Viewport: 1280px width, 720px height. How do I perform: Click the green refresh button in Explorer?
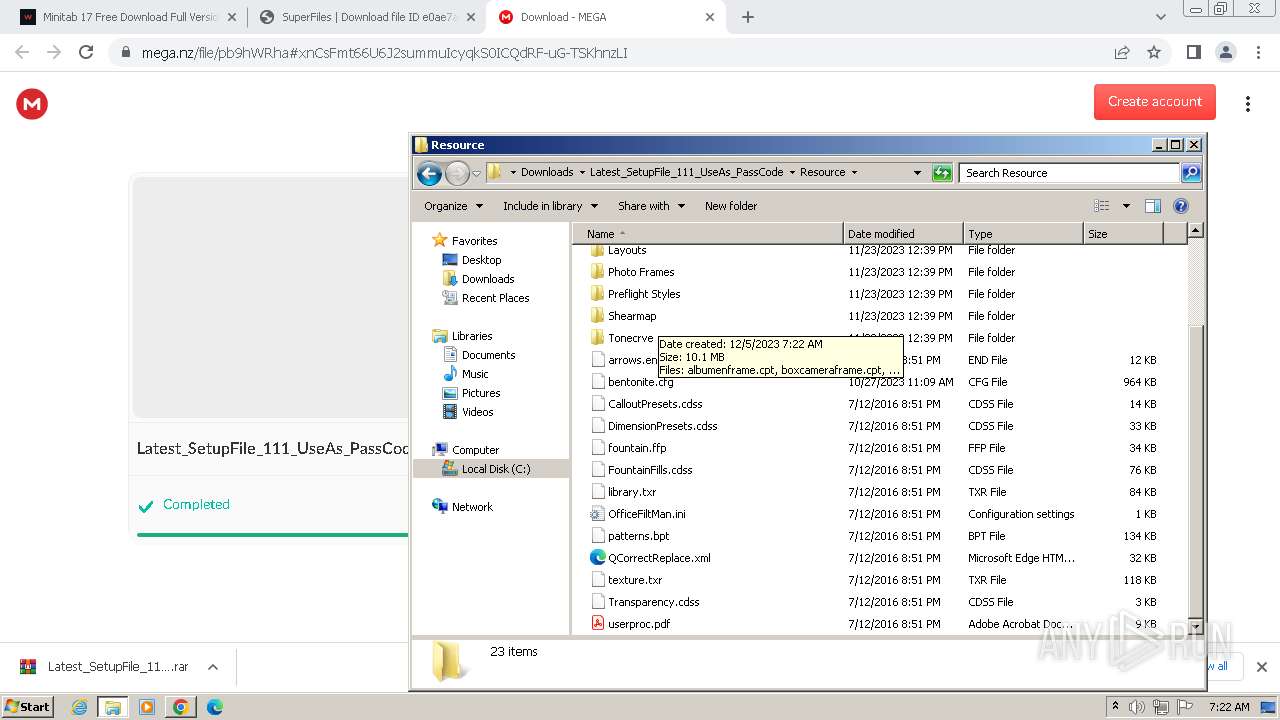click(941, 173)
